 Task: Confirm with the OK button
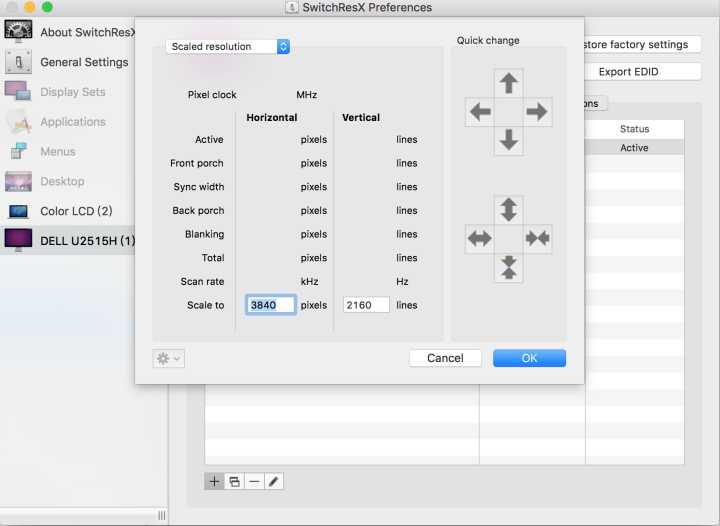point(529,358)
